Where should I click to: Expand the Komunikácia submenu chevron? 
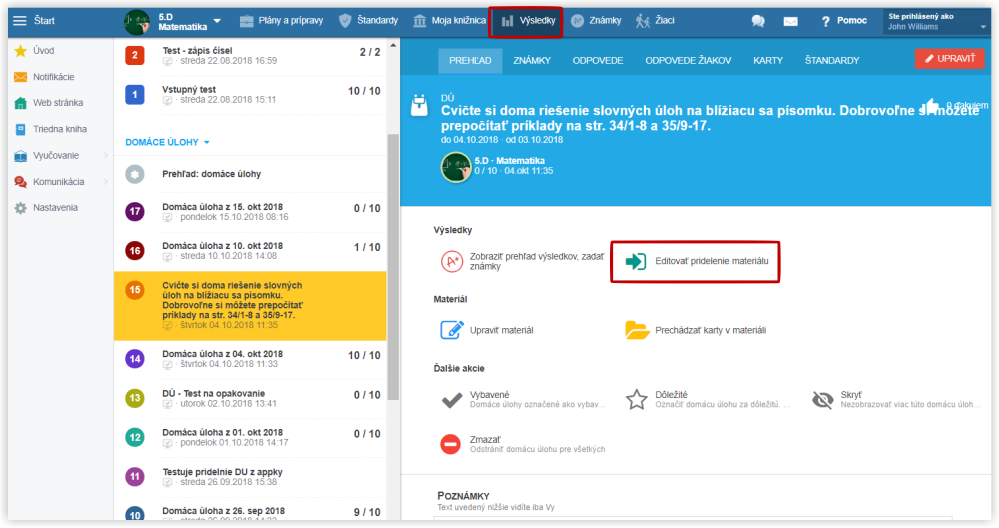coord(106,182)
